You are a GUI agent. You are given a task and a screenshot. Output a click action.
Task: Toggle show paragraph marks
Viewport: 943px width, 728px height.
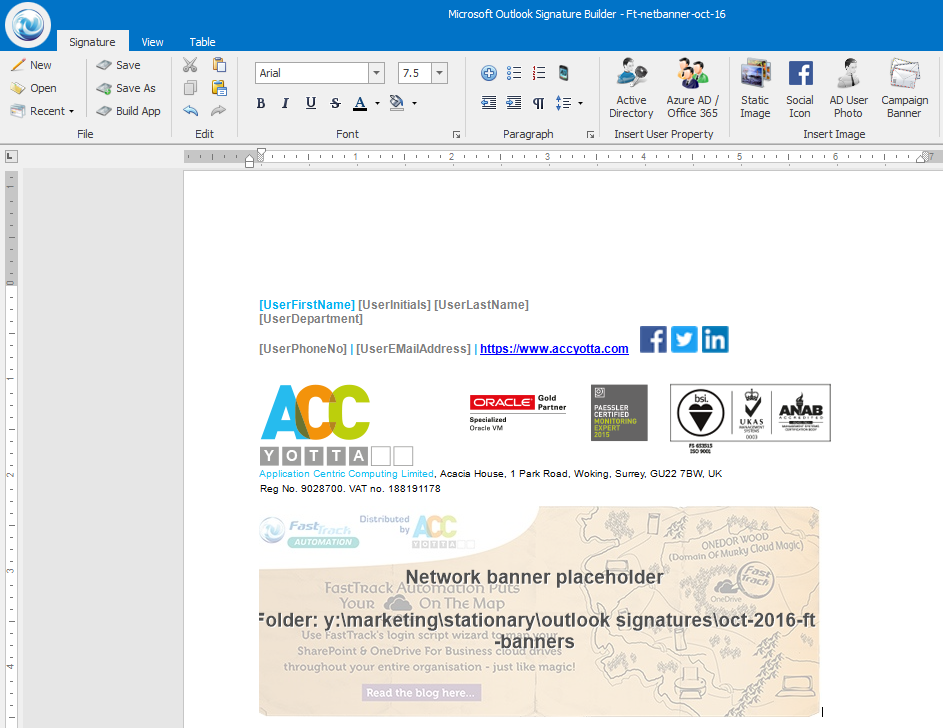coord(538,103)
